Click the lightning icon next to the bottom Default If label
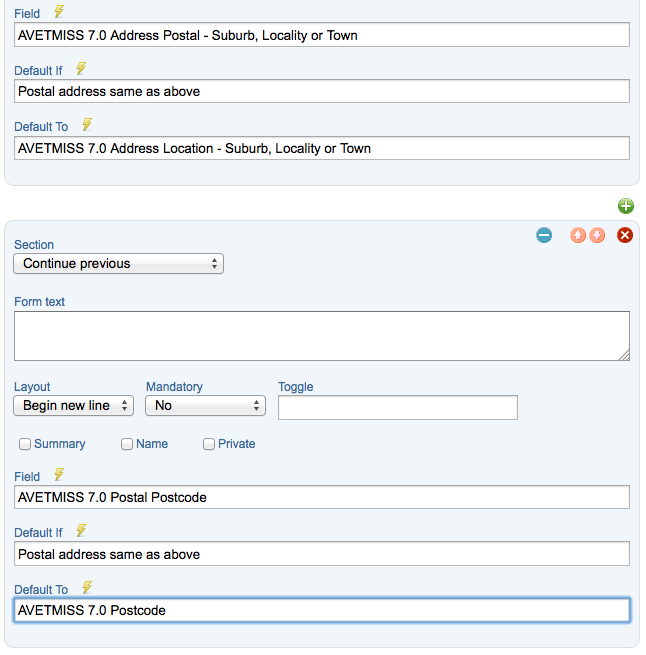Screen dimensions: 646x655 [81, 531]
